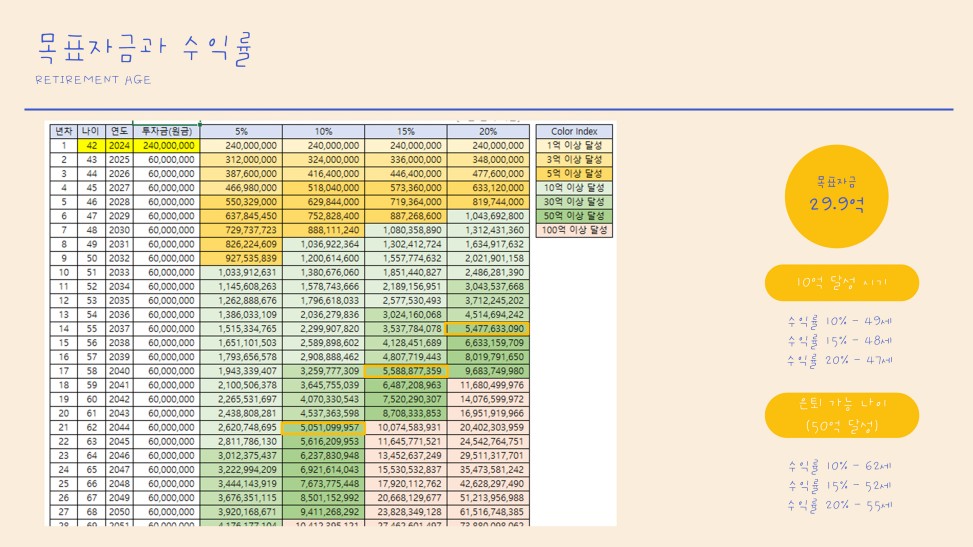973x547 pixels.
Task: Click the 년차 column header
Action: pyautogui.click(x=62, y=131)
